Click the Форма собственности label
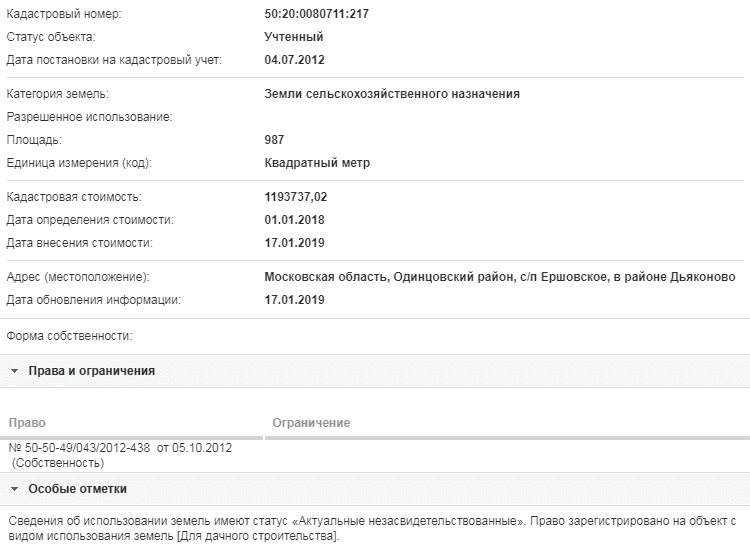 click(69, 336)
